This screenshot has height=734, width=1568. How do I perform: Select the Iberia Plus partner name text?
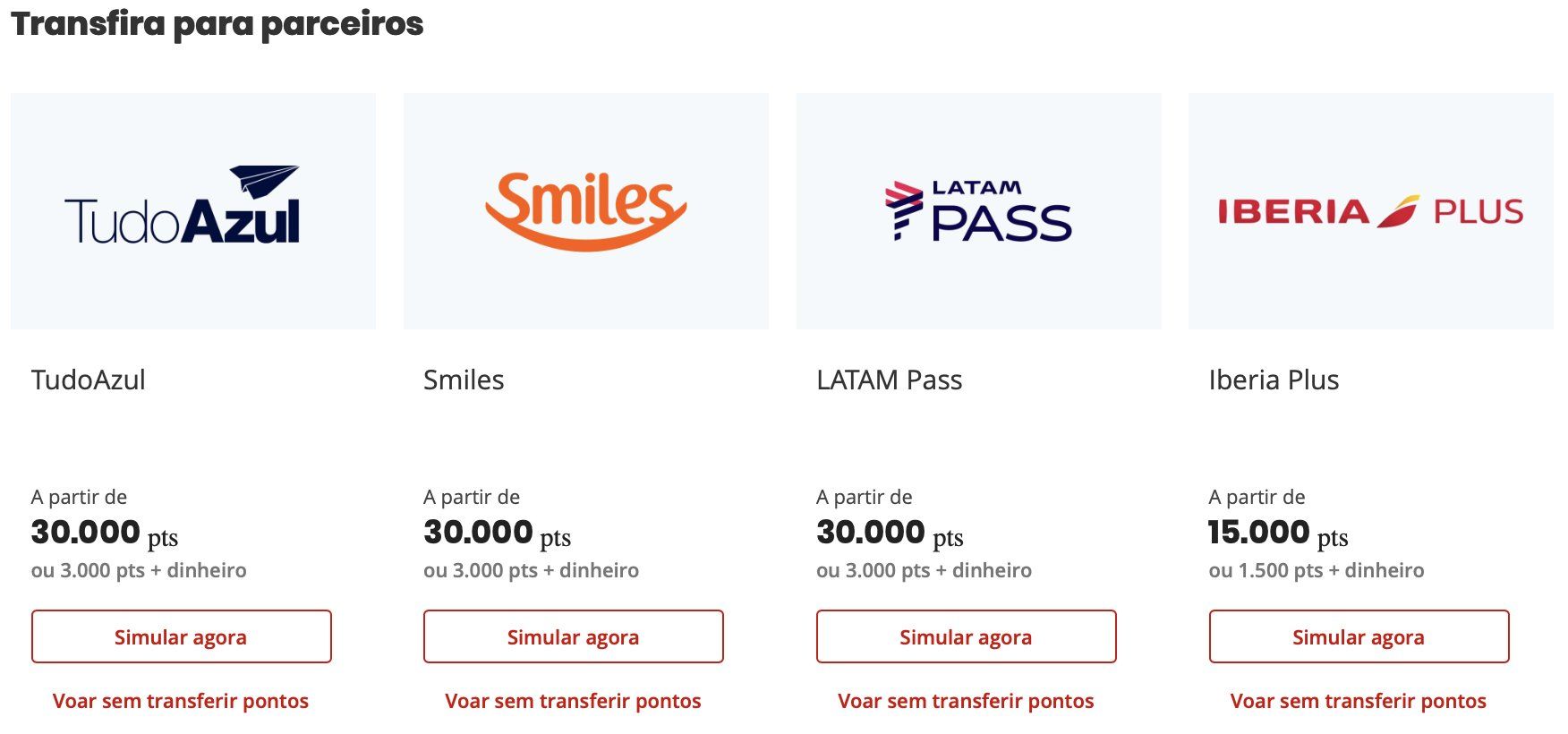(1274, 380)
